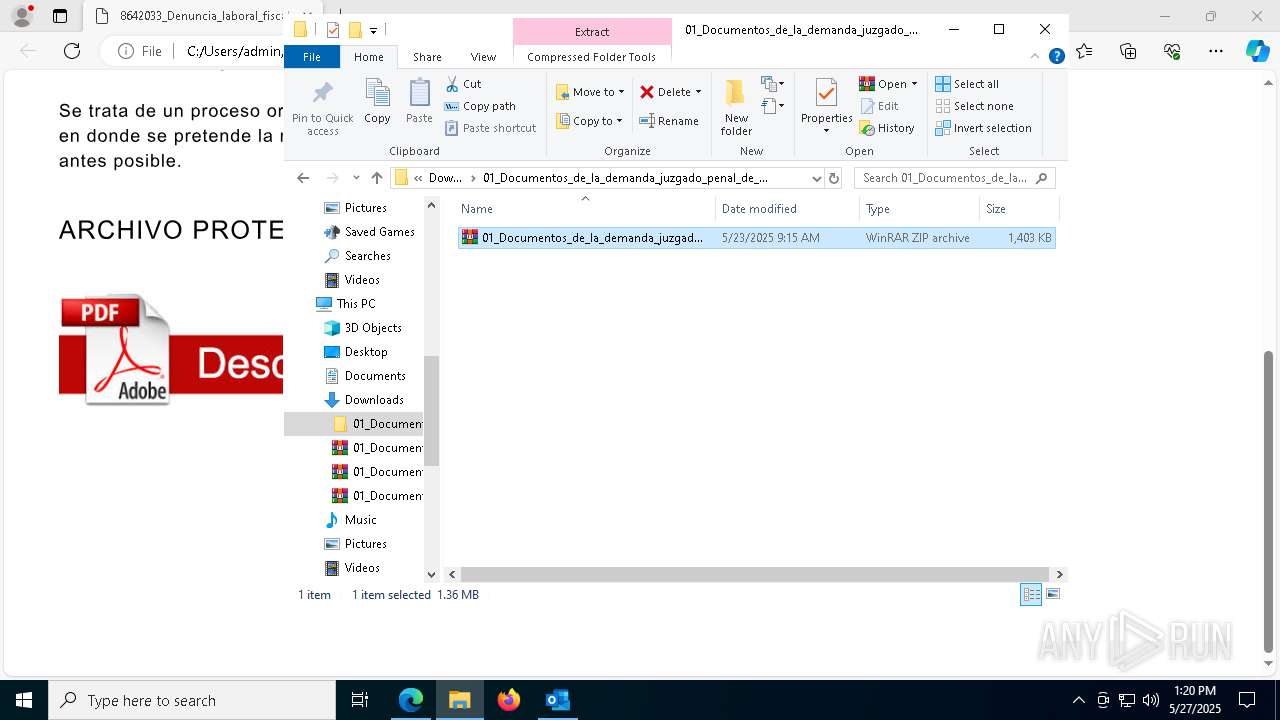Click Select all in ribbon

[x=967, y=84]
